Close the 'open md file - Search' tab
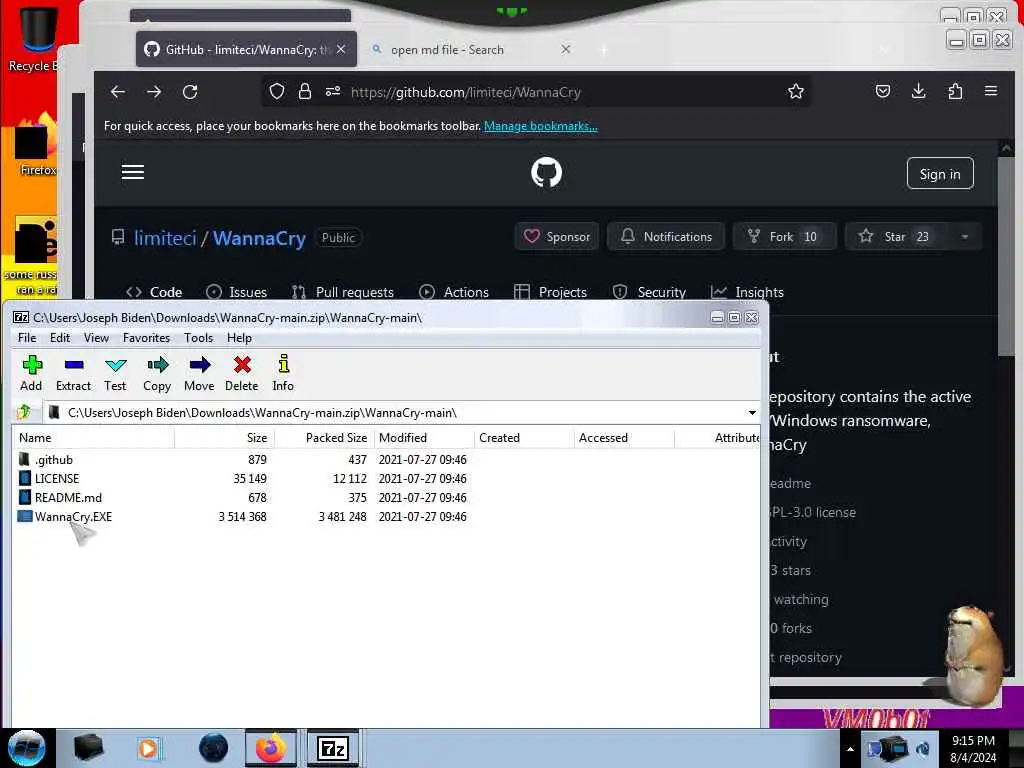The height and width of the screenshot is (768, 1024). click(x=566, y=50)
